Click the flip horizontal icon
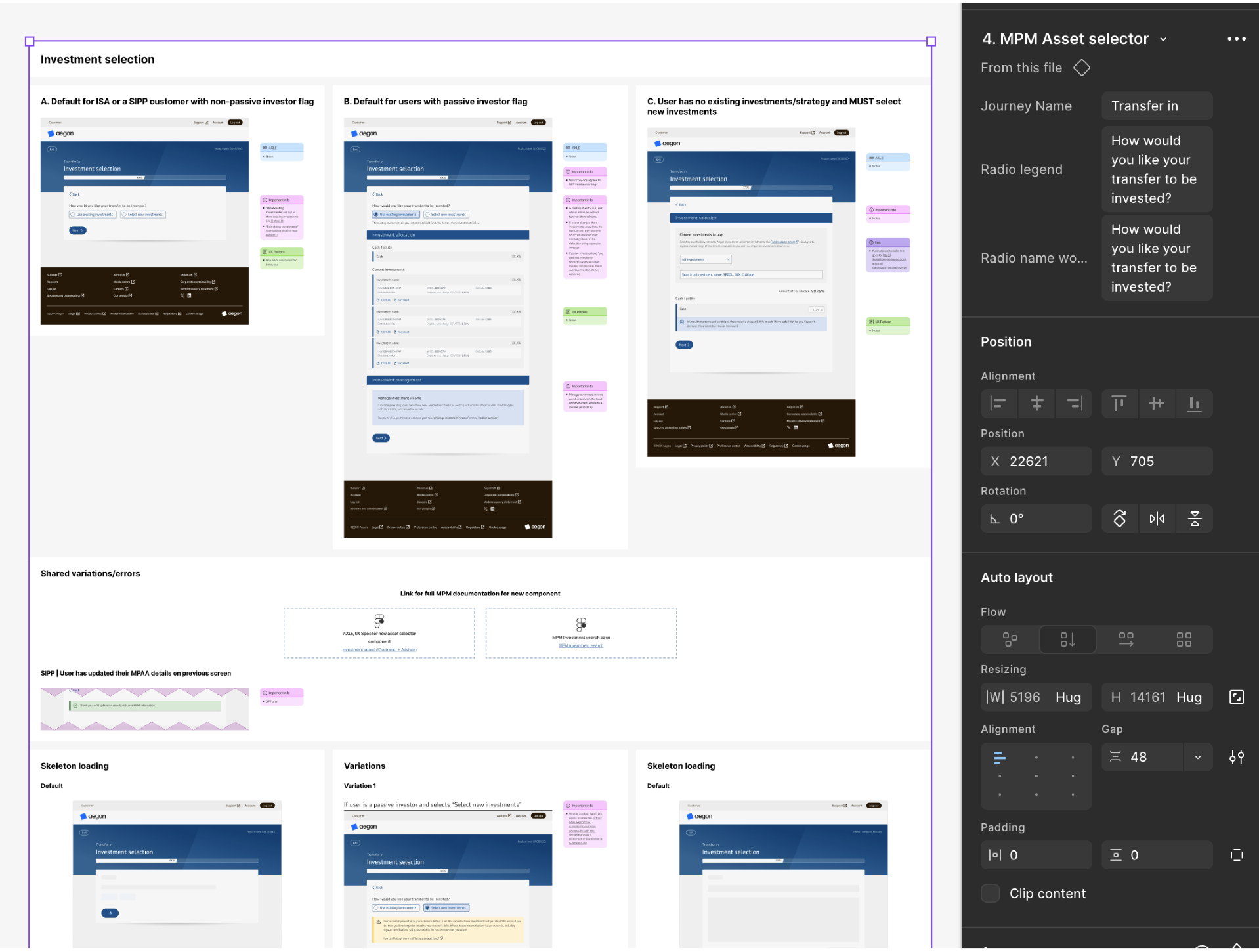1259x952 pixels. tap(1157, 519)
